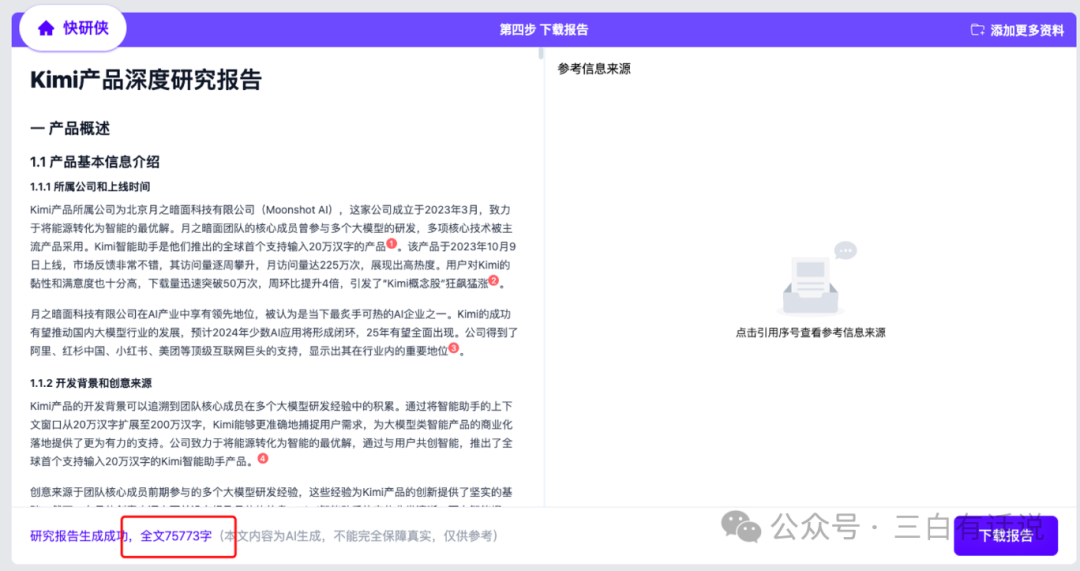1080x571 pixels.
Task: Open citation reference number 4
Action: click(x=262, y=458)
